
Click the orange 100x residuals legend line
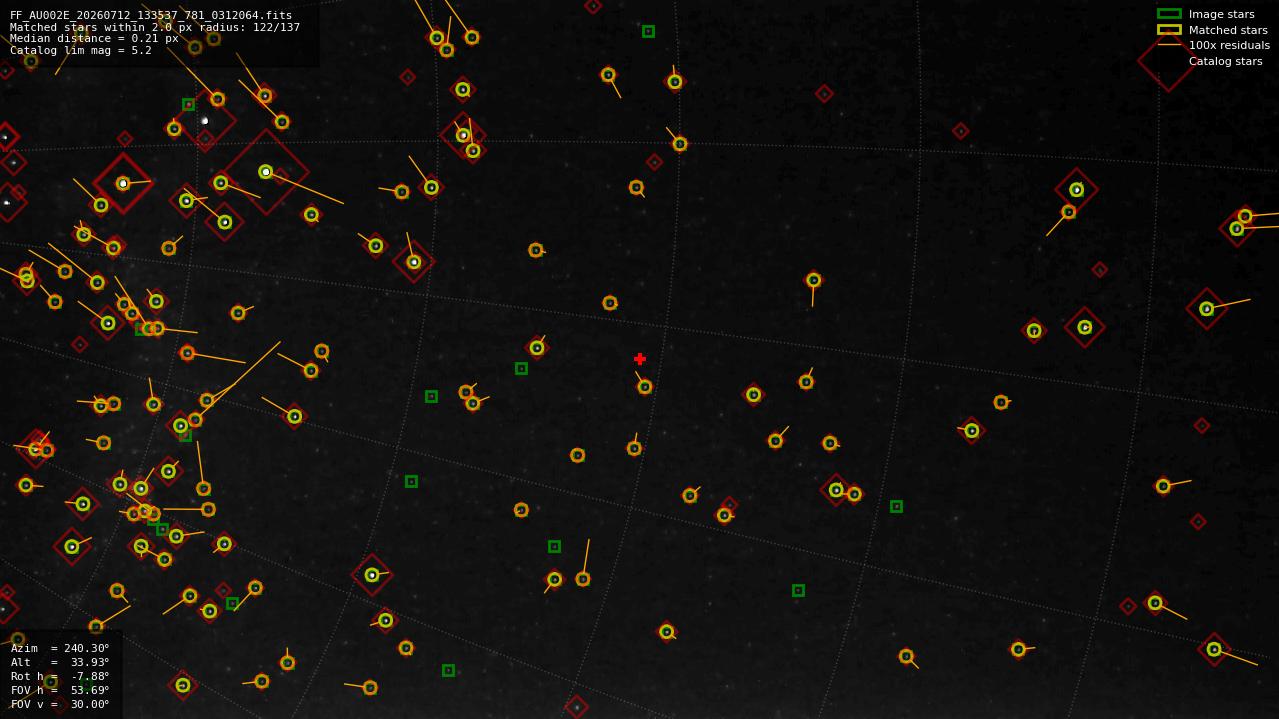coord(1169,45)
